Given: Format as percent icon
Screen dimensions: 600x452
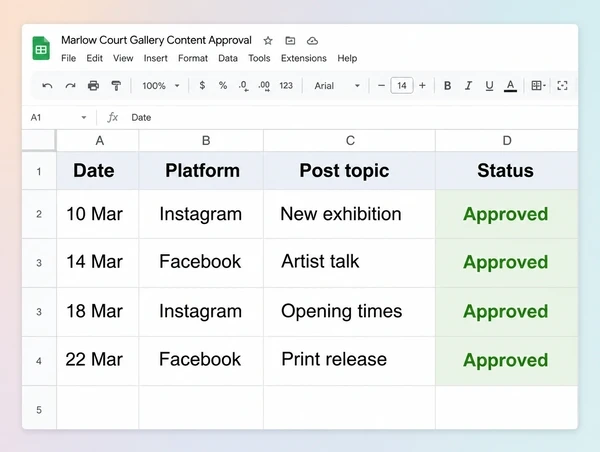Looking at the screenshot, I should (x=223, y=85).
